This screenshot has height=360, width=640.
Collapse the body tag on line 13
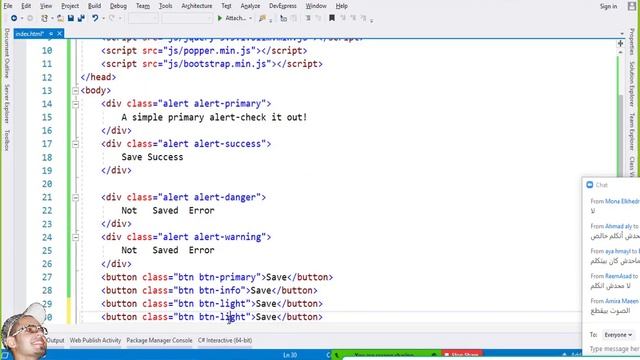[x=76, y=91]
